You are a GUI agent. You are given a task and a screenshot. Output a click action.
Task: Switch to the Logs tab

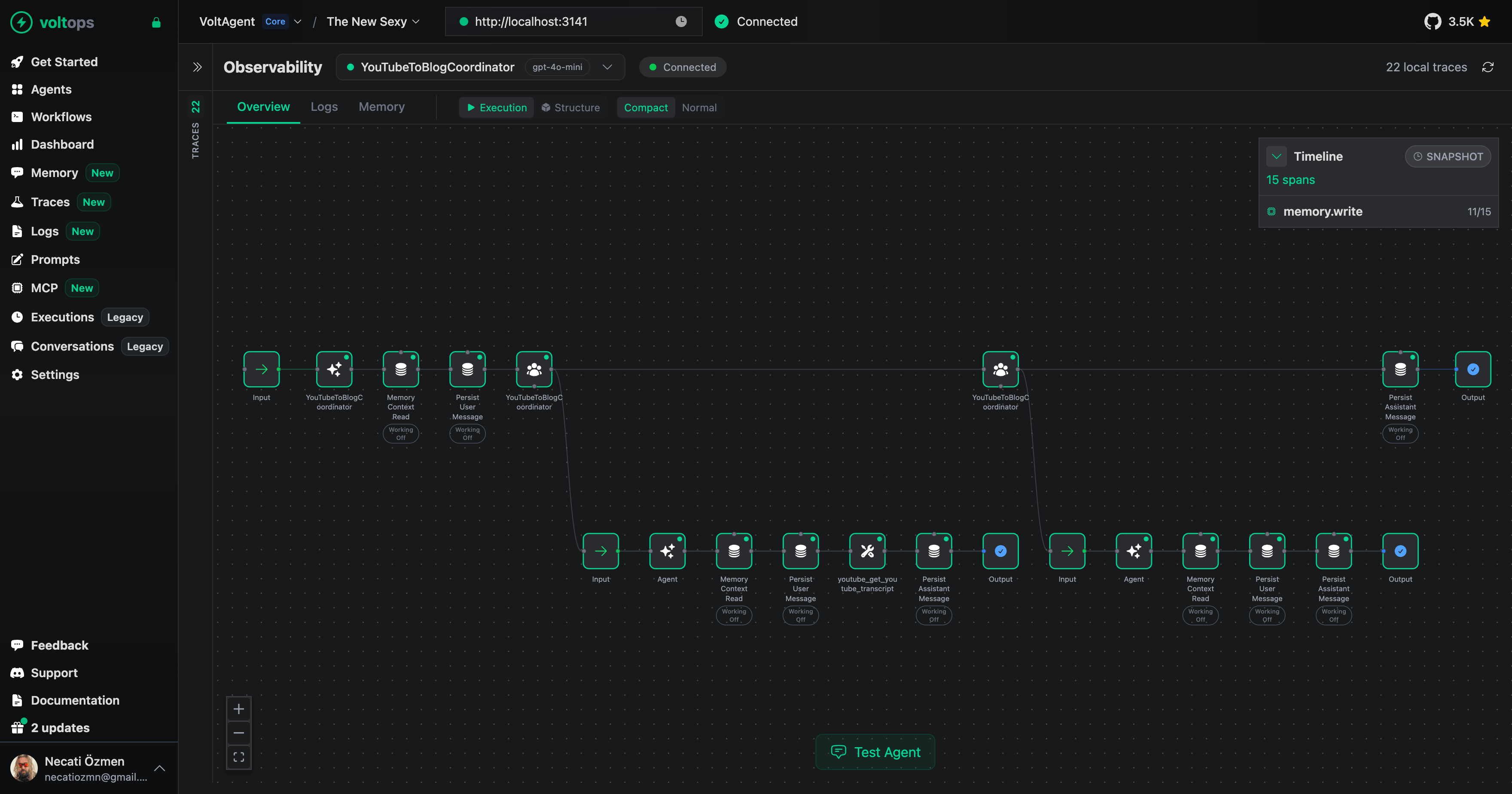coord(324,107)
